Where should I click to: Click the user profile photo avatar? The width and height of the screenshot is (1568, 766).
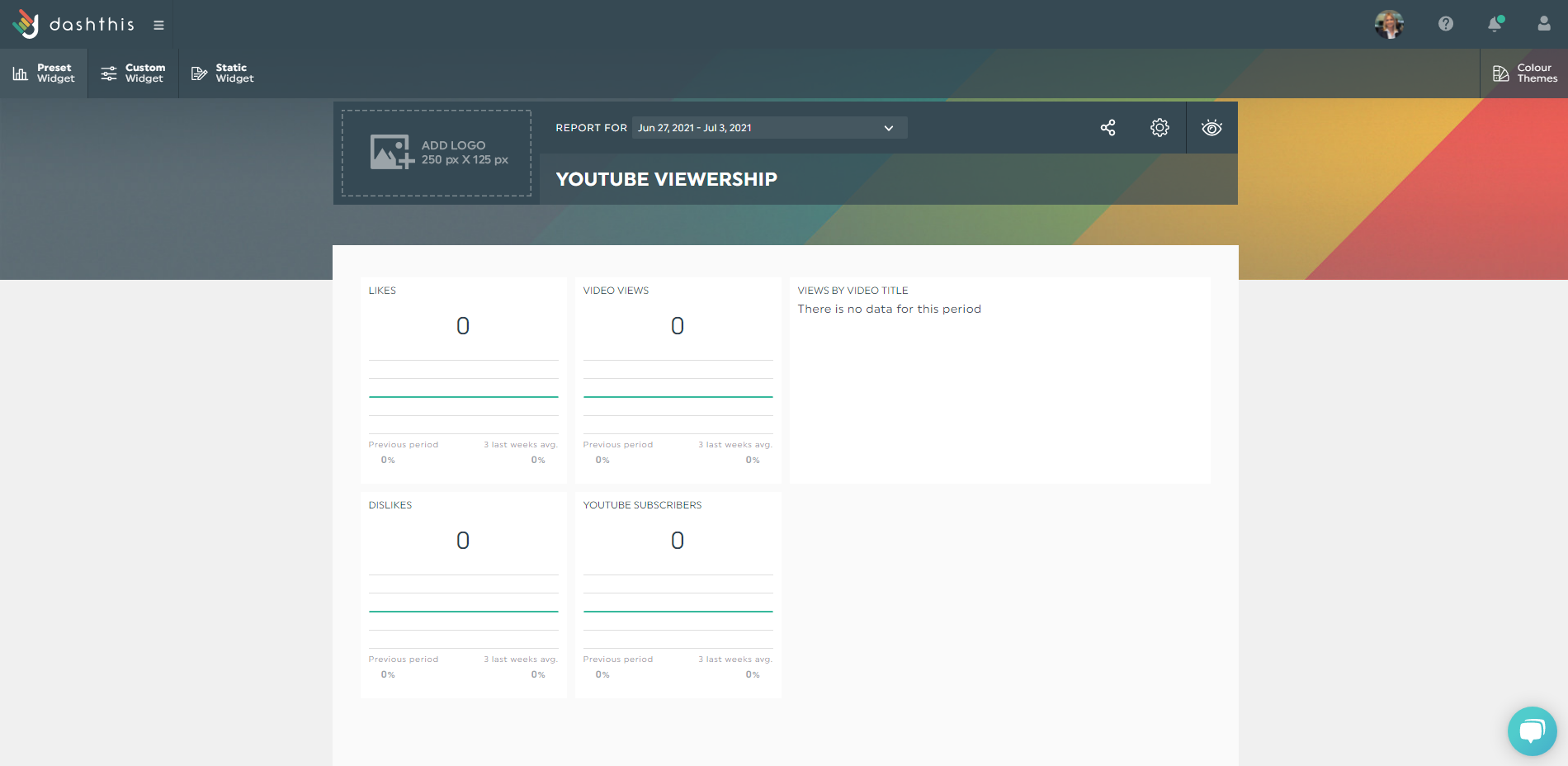[x=1390, y=24]
